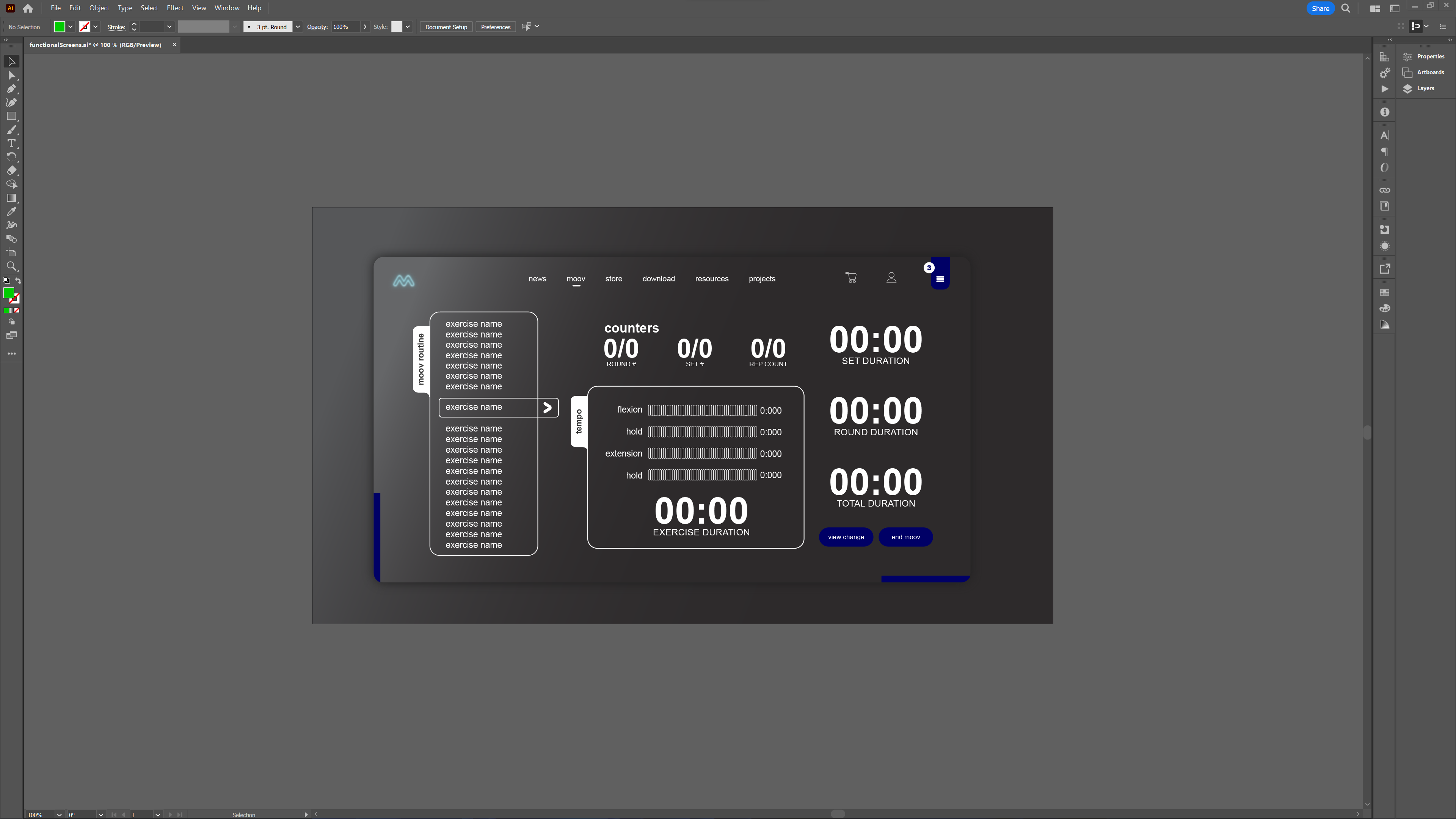Image resolution: width=1456 pixels, height=819 pixels.
Task: Click control bar fill color swatch
Action: click(x=60, y=27)
